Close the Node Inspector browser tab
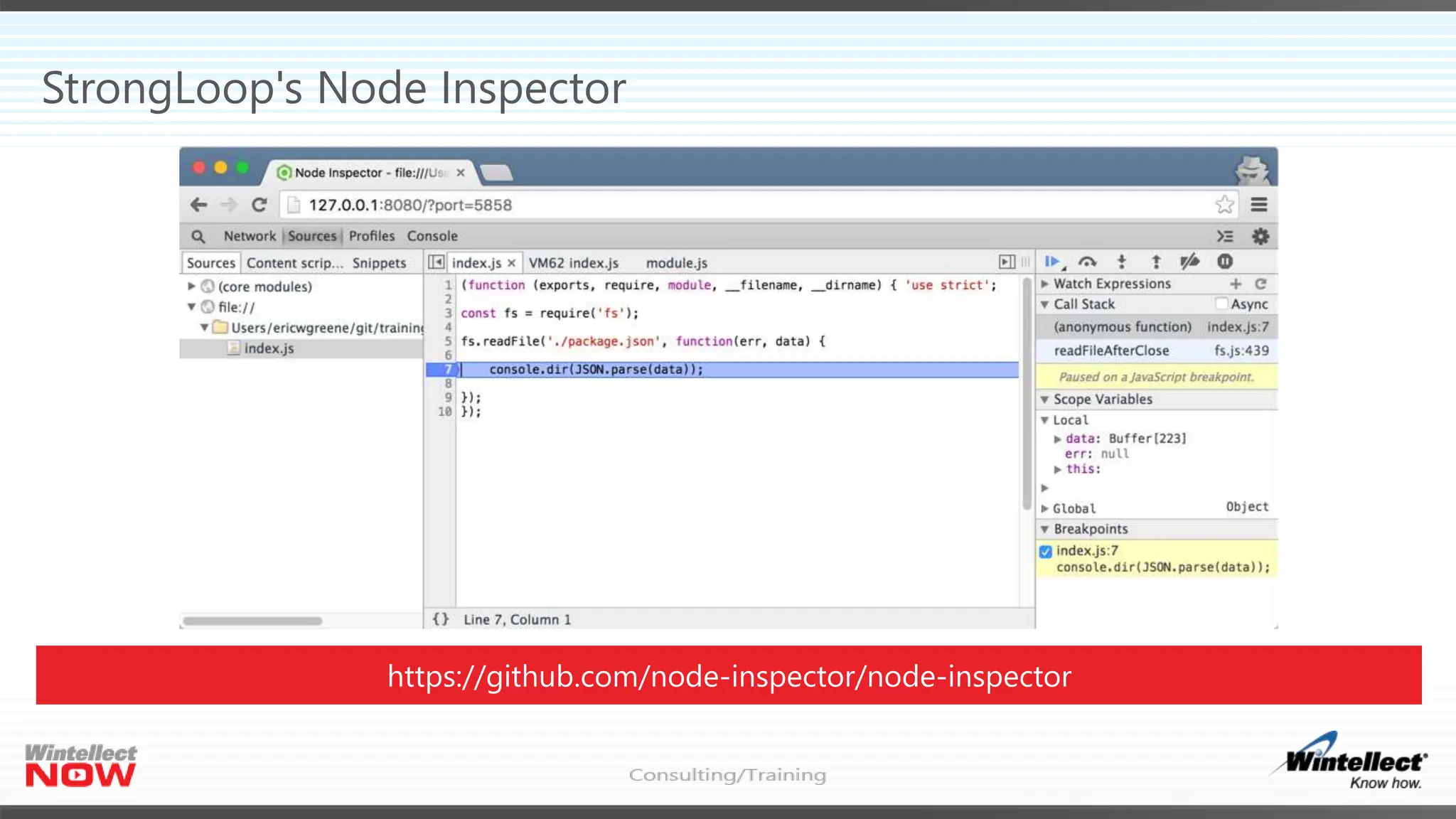 point(461,173)
